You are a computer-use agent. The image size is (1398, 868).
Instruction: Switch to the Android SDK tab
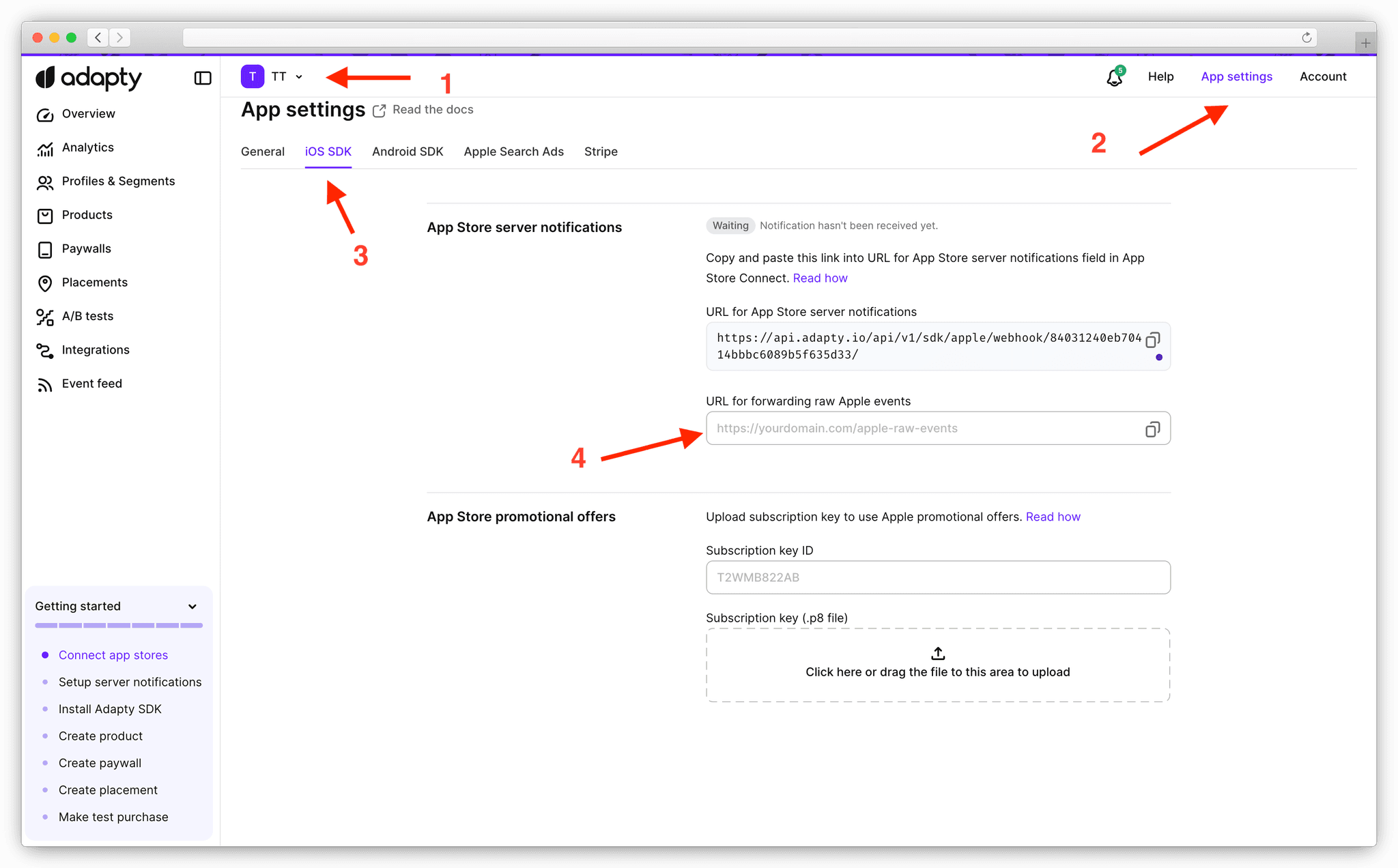(x=408, y=151)
